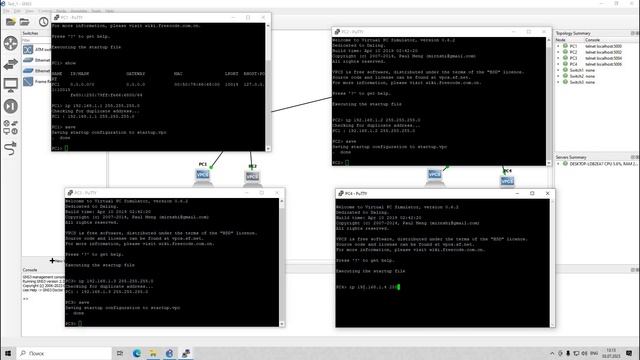
Task: Minimize the PC4 PuTTY window
Action: coord(517,193)
